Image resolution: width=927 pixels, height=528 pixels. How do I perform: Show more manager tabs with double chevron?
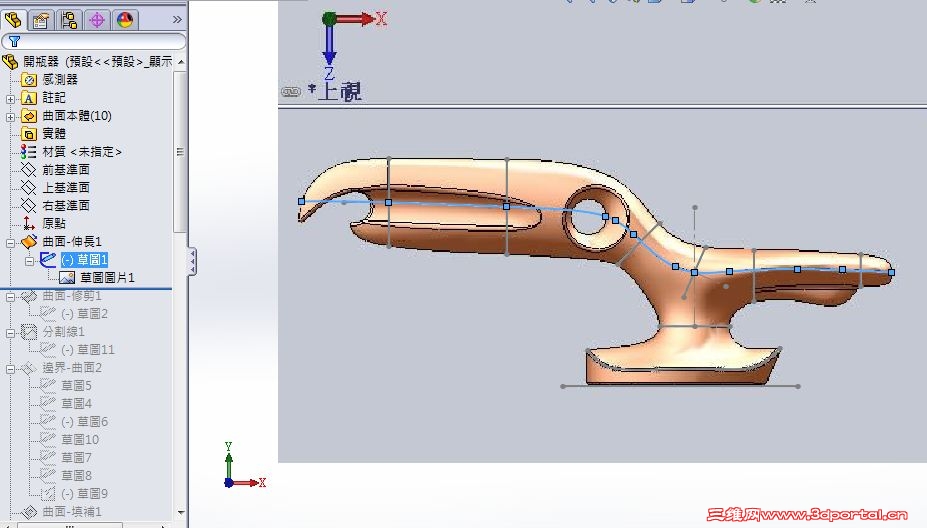(x=177, y=20)
